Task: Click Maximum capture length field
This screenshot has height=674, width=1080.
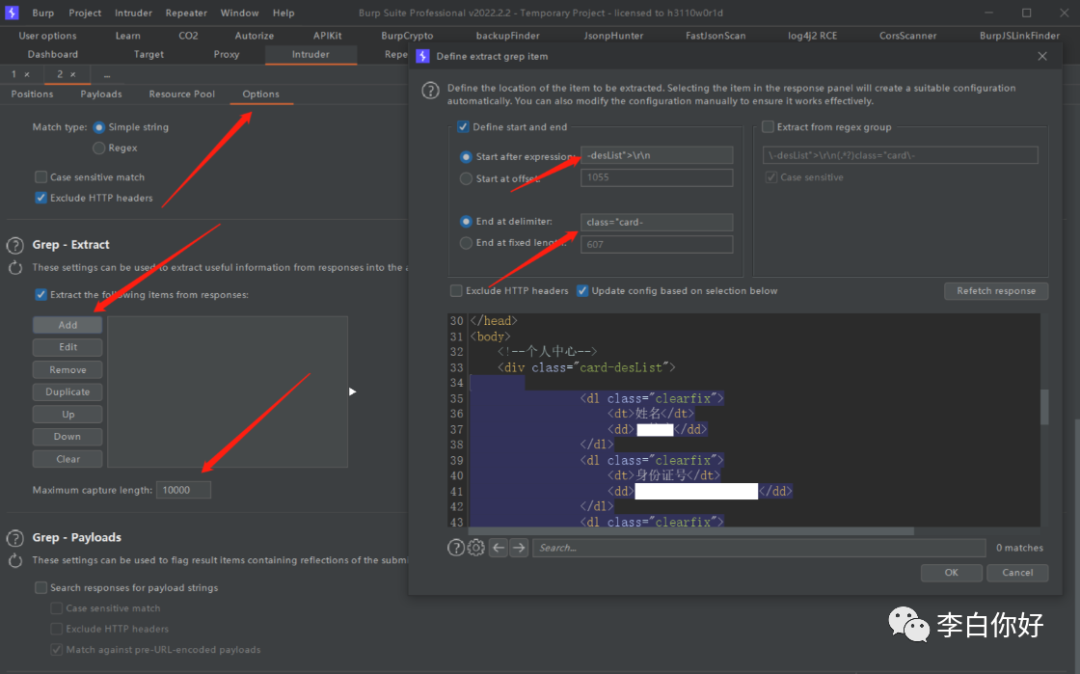Action: [183, 490]
